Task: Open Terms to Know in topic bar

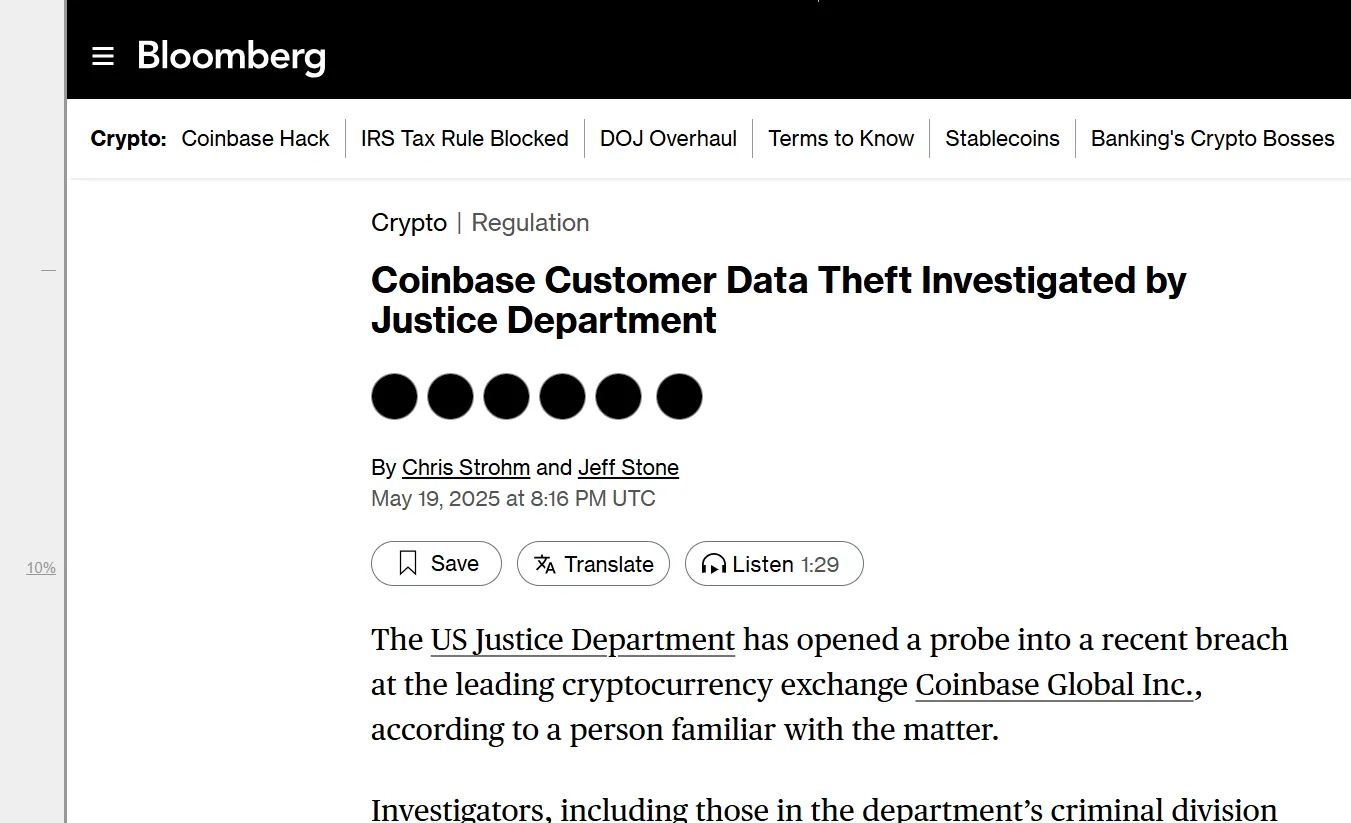Action: pyautogui.click(x=841, y=139)
